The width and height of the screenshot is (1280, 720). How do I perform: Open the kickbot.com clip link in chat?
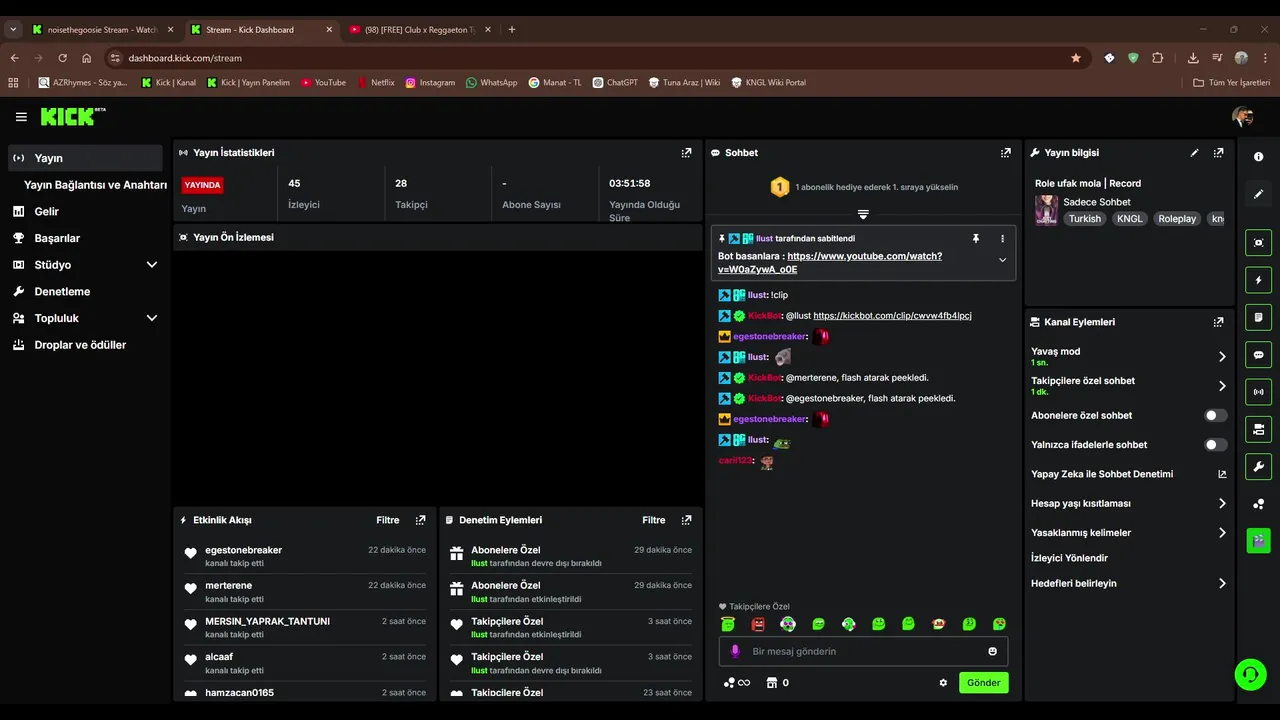(892, 316)
